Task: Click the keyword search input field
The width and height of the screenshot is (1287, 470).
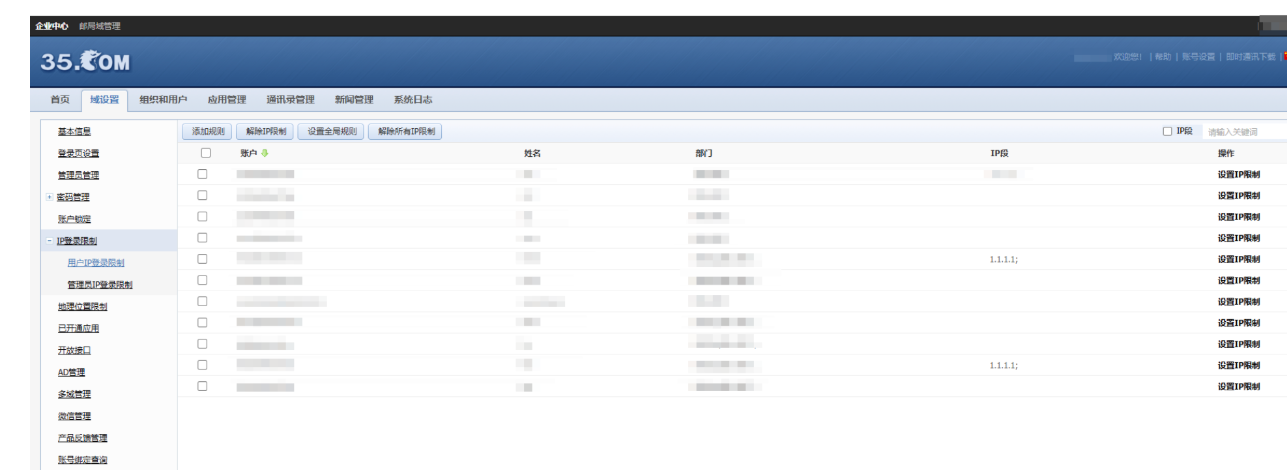Action: (x=1243, y=132)
